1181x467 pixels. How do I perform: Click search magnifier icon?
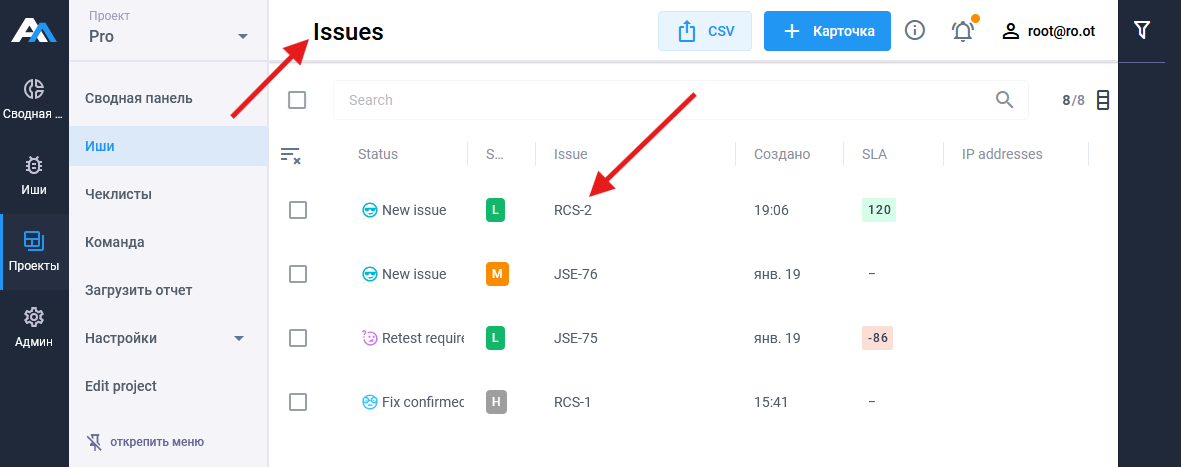point(1004,100)
